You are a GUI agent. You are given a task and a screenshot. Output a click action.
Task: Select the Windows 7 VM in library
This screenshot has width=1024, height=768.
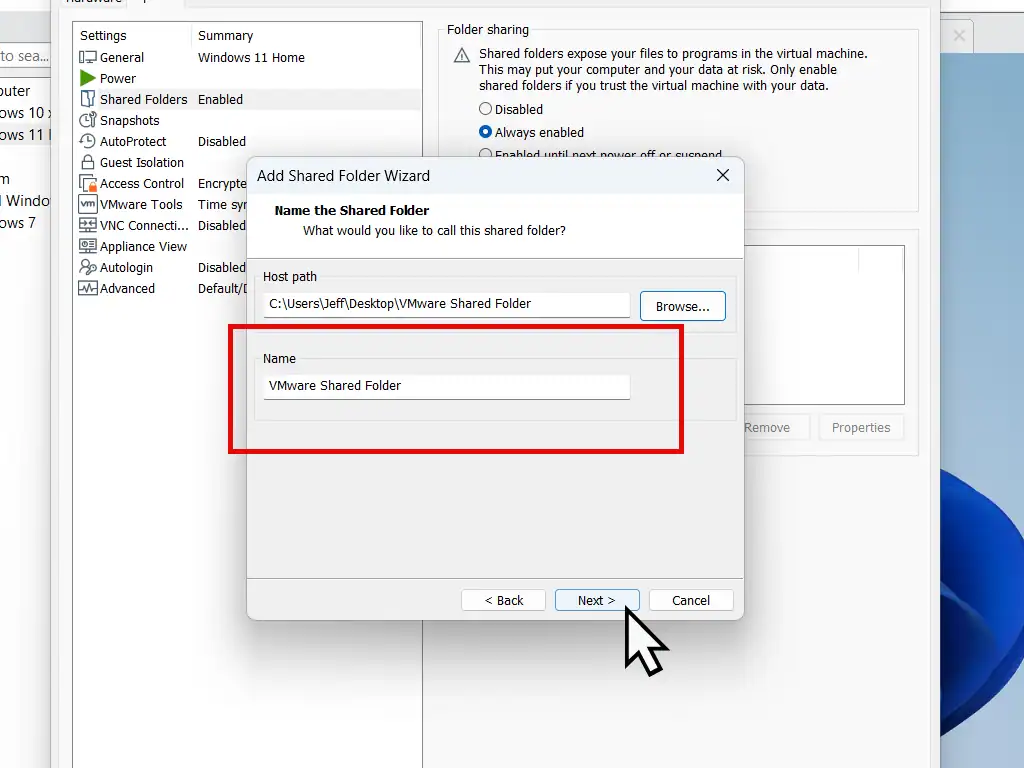pyautogui.click(x=18, y=223)
